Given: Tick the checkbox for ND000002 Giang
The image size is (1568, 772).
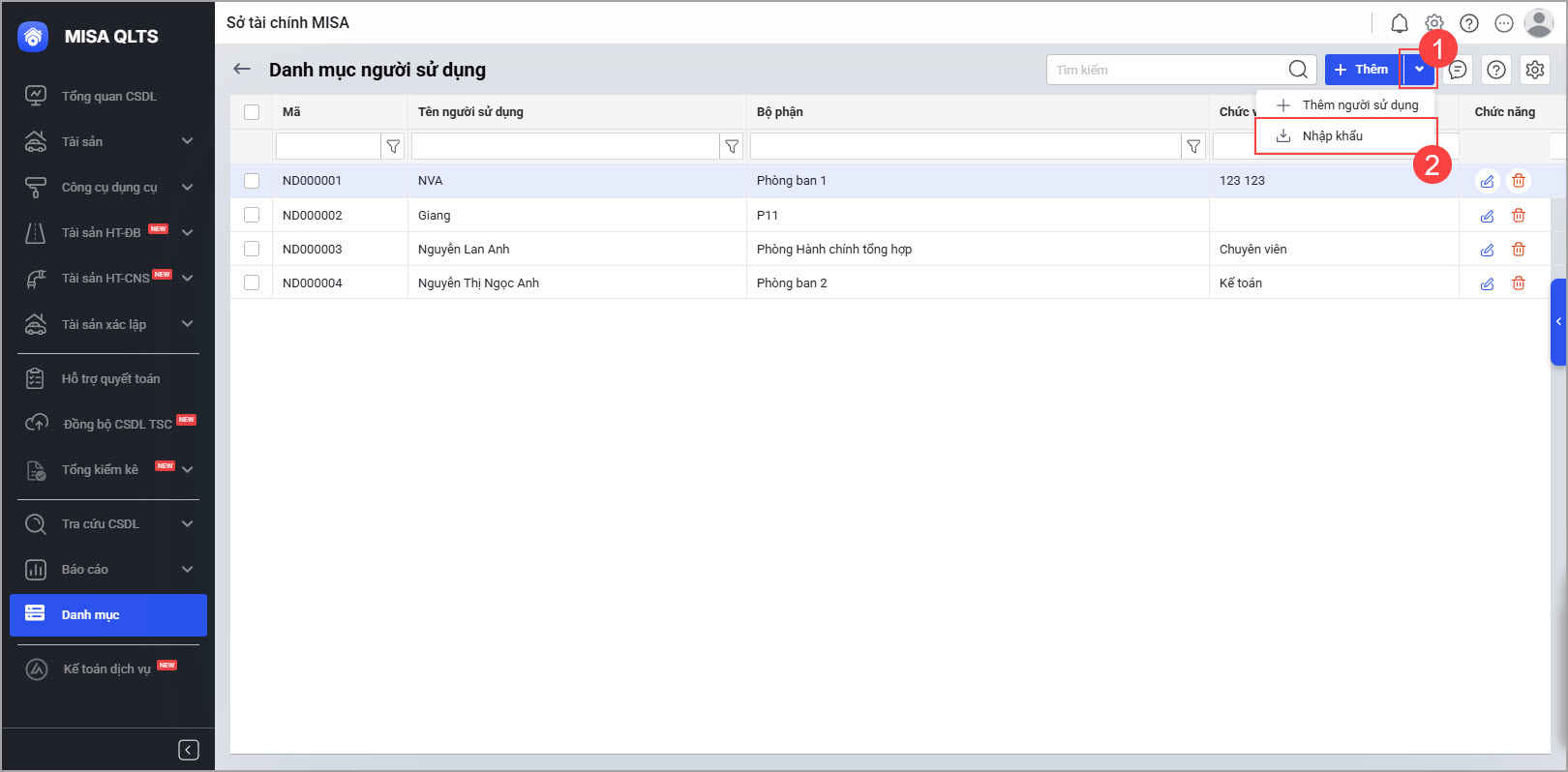Looking at the screenshot, I should pyautogui.click(x=252, y=215).
